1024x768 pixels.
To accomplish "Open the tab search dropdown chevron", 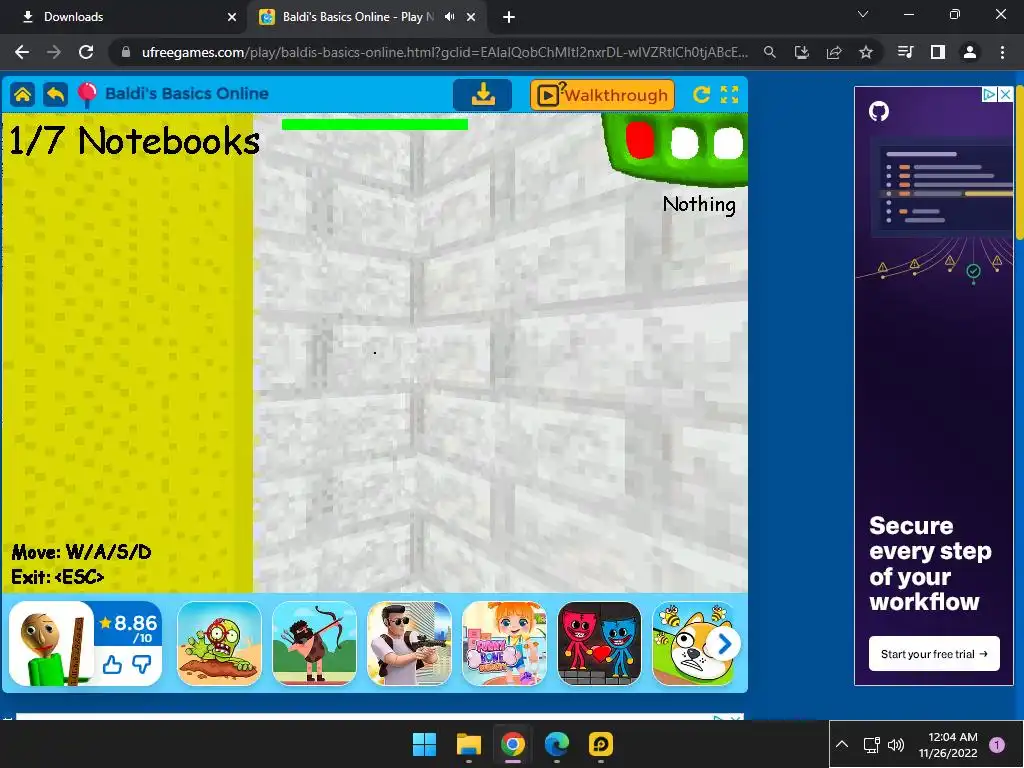I will (863, 14).
